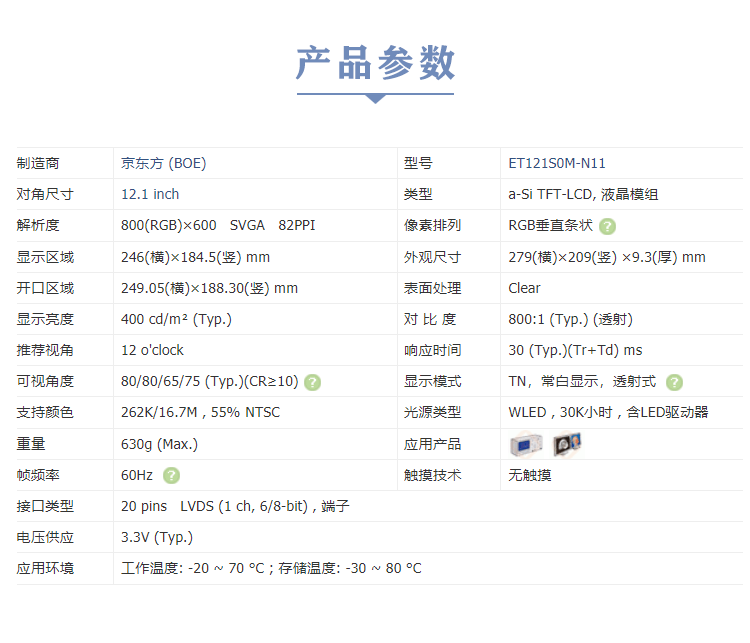The height and width of the screenshot is (643, 750).
Task: Open the 12.1 inch size link
Action: coord(150,194)
